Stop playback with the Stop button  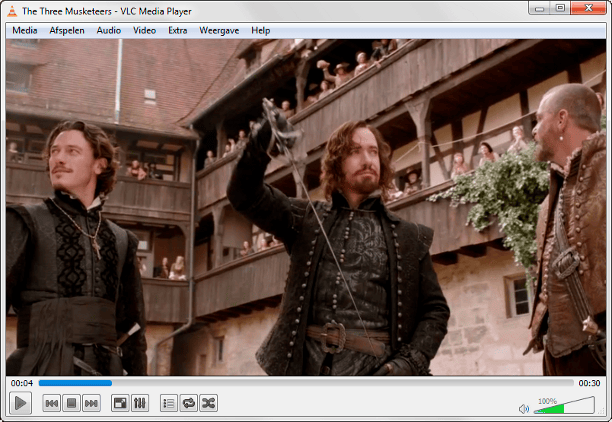(x=71, y=403)
